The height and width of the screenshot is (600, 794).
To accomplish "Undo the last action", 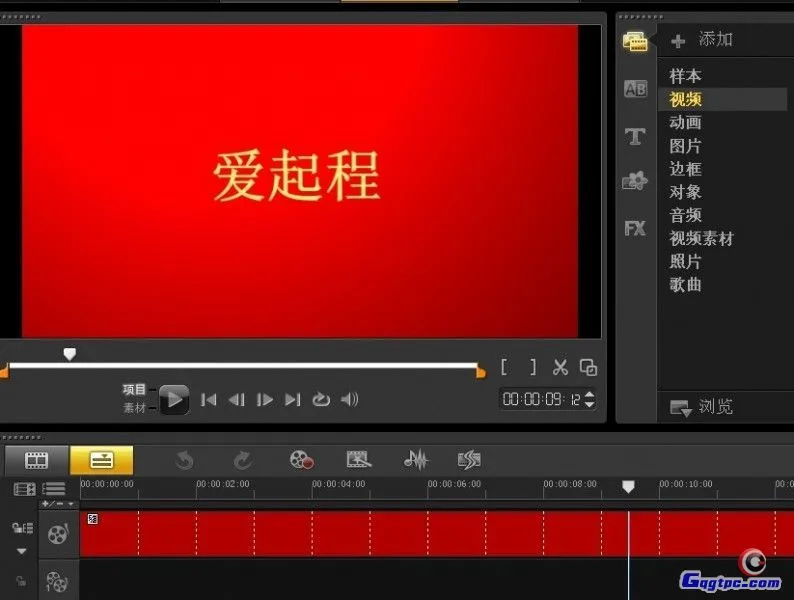I will [185, 460].
